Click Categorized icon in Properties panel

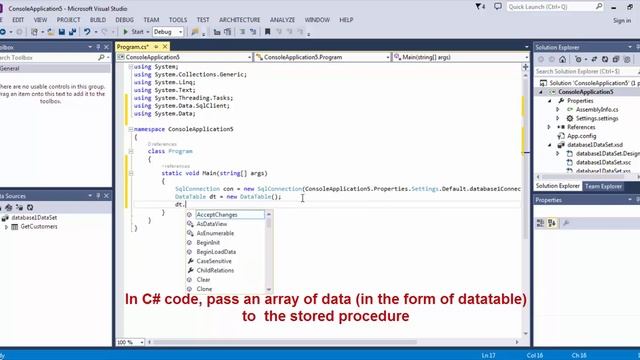coord(540,223)
